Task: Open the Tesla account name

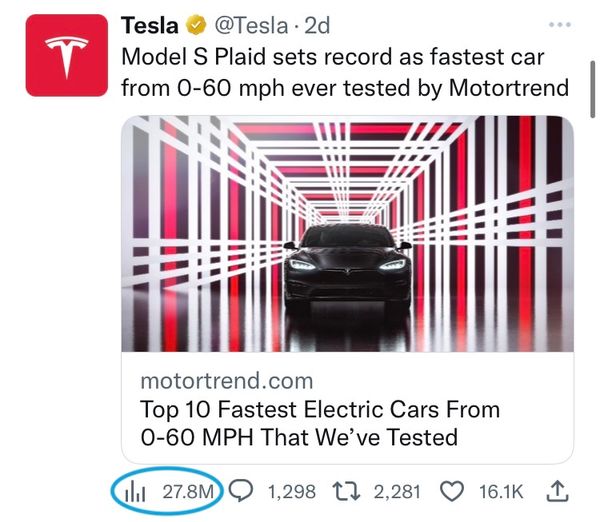Action: [149, 24]
